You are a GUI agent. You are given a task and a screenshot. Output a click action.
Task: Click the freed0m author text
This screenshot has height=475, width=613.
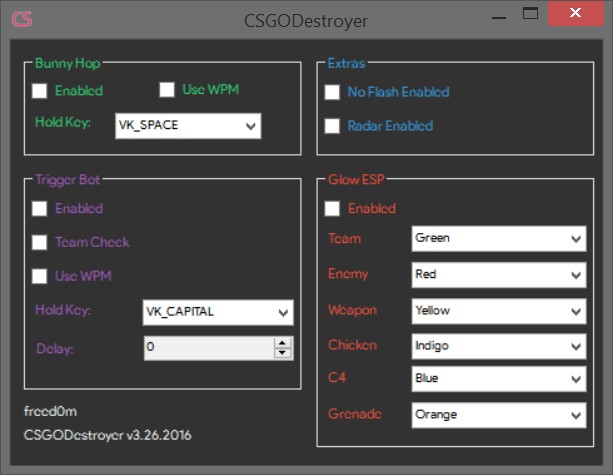(x=50, y=411)
